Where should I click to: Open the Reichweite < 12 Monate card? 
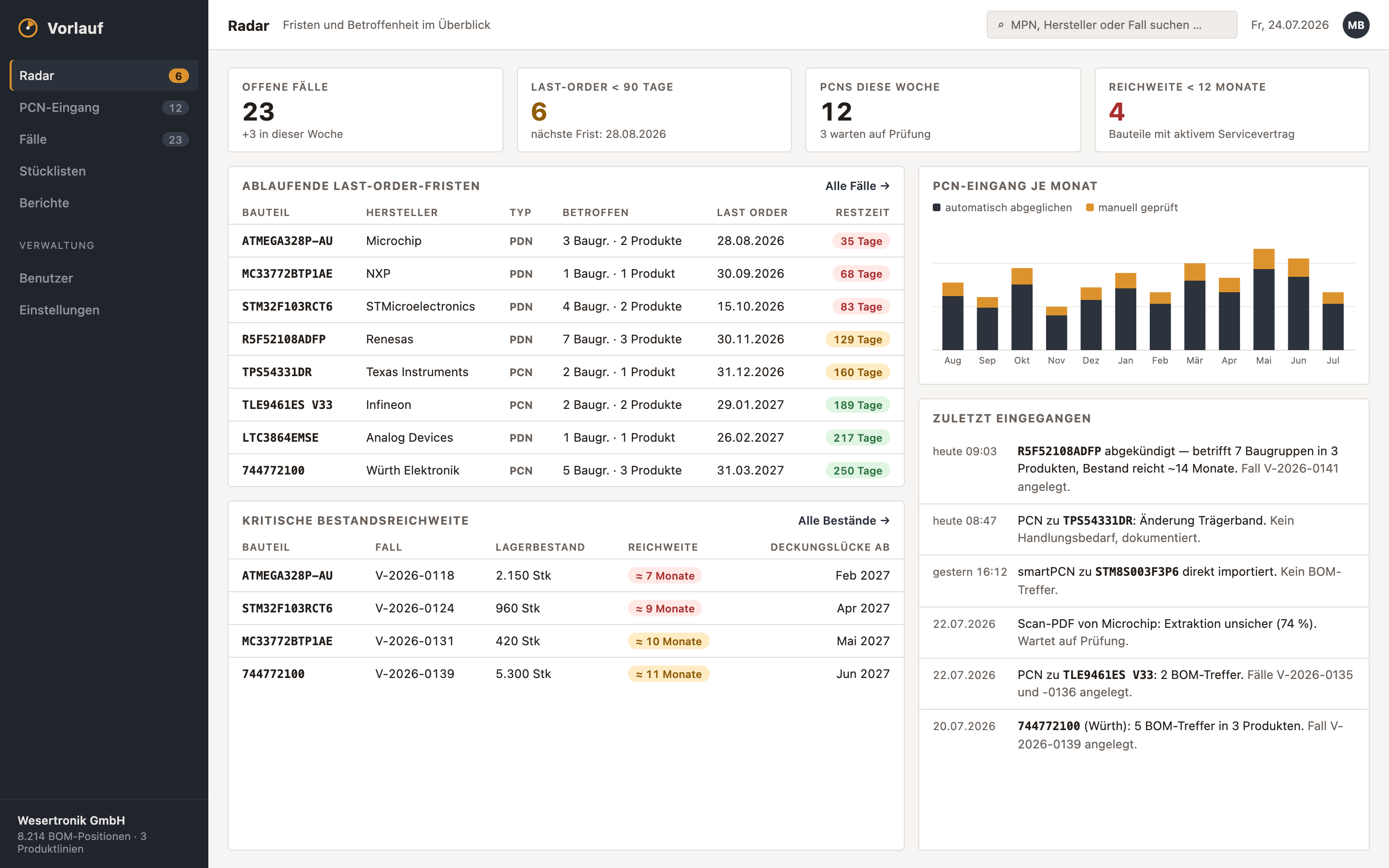[1232, 110]
